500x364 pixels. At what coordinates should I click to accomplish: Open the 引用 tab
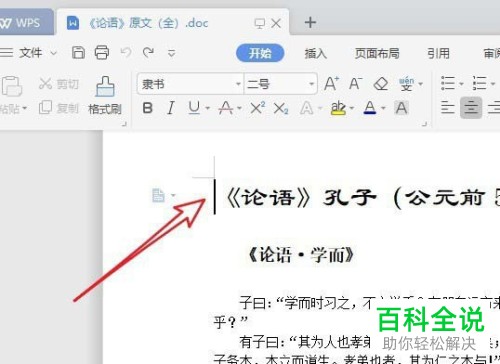tap(438, 53)
